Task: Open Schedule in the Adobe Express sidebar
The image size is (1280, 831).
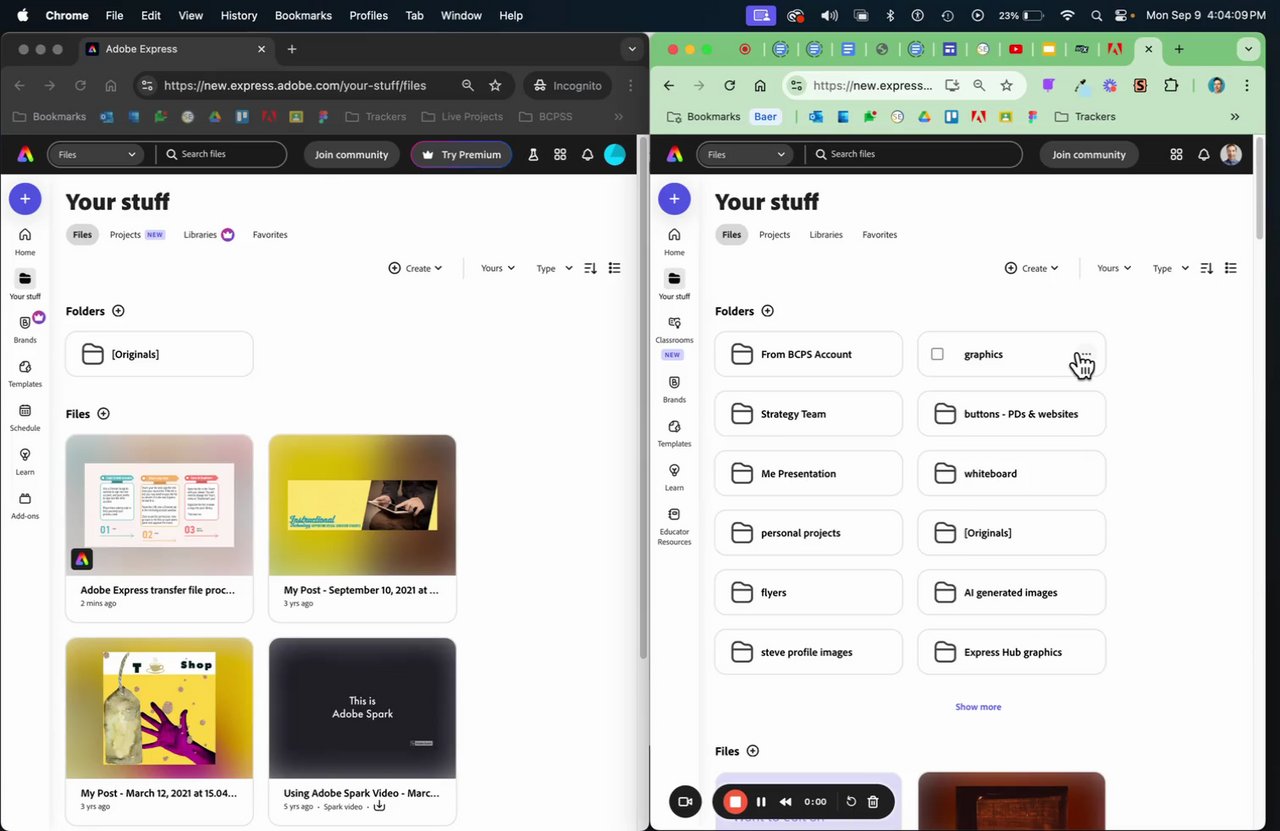Action: 25,417
